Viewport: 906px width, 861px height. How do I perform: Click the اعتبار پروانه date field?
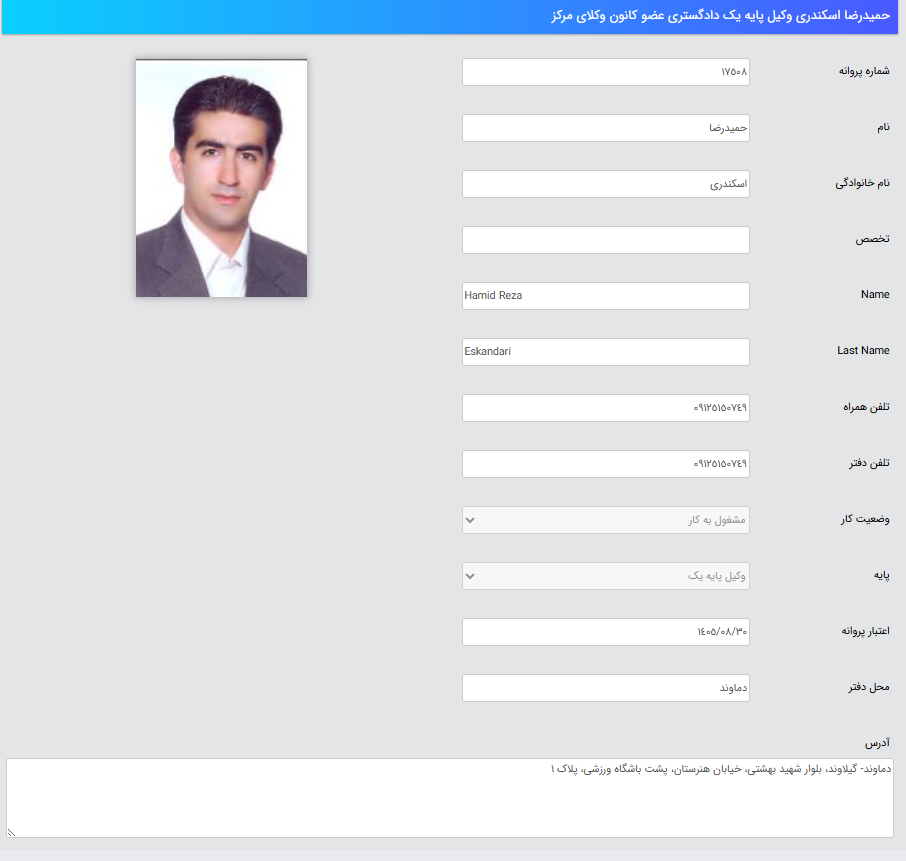click(605, 632)
